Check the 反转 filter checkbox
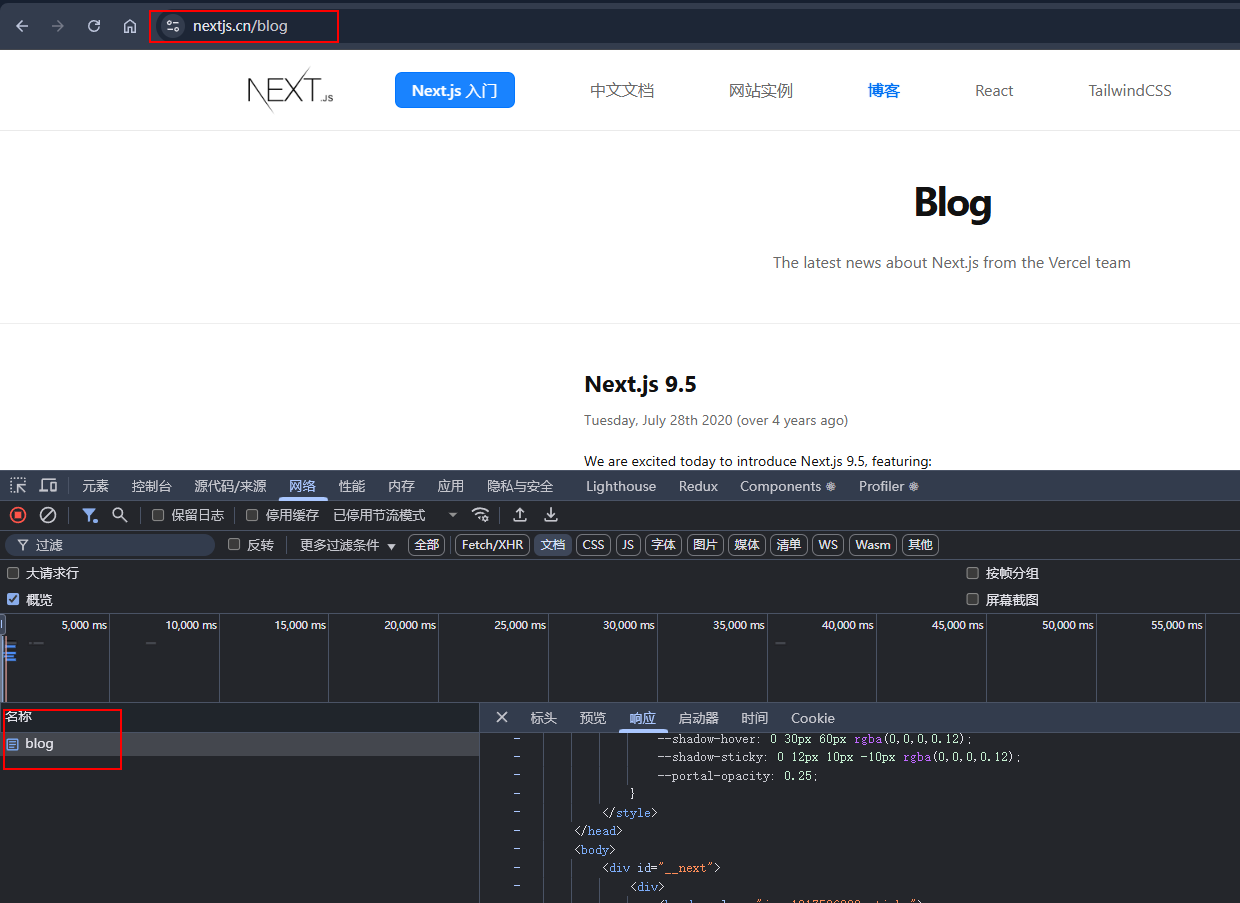The image size is (1240, 903). [234, 545]
